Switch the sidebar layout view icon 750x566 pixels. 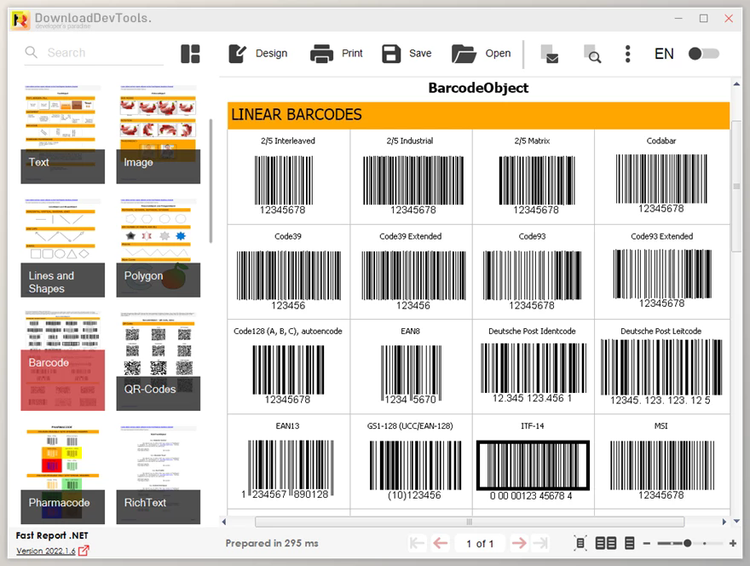pos(190,54)
